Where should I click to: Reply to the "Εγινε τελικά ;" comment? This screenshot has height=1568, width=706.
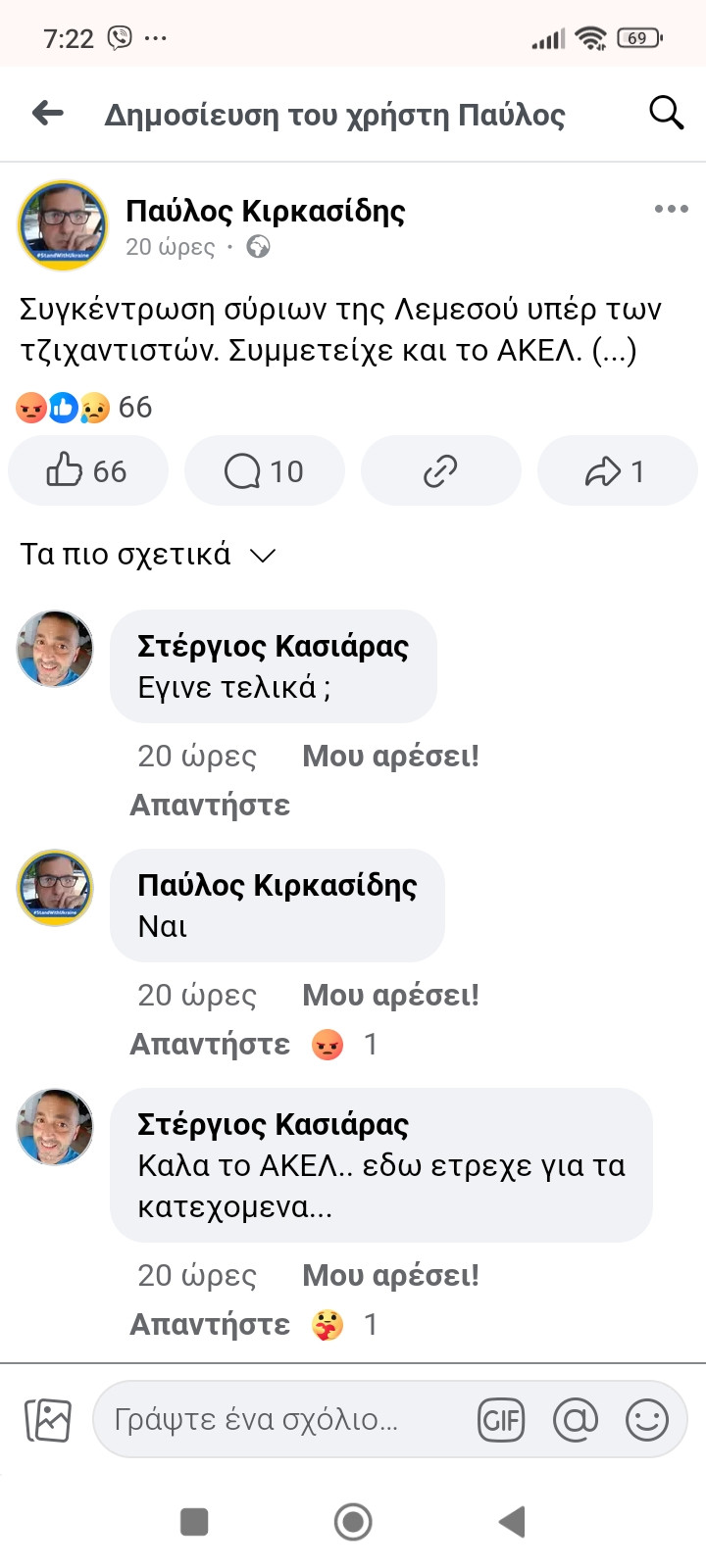[210, 806]
